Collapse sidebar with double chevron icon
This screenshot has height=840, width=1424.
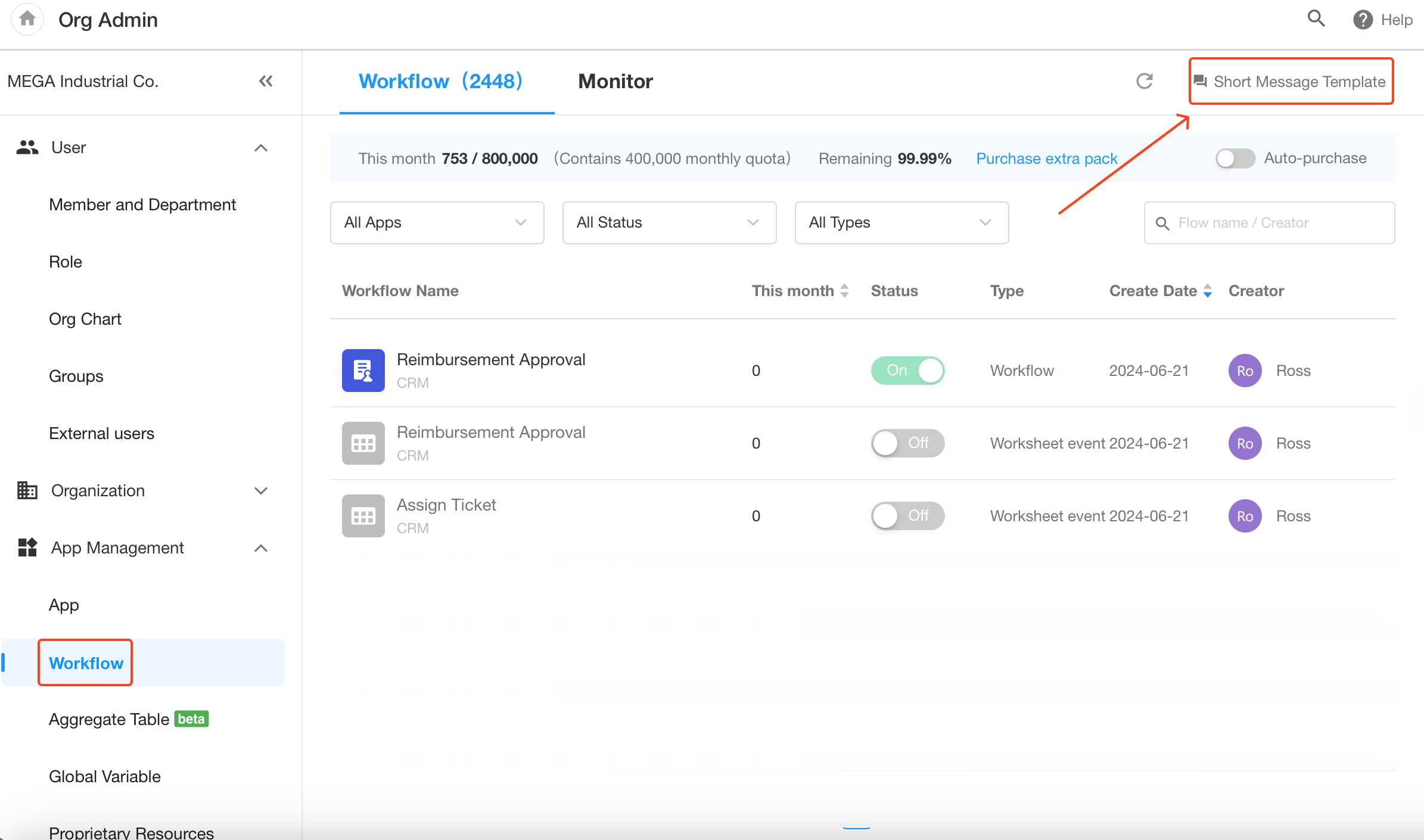[x=266, y=81]
